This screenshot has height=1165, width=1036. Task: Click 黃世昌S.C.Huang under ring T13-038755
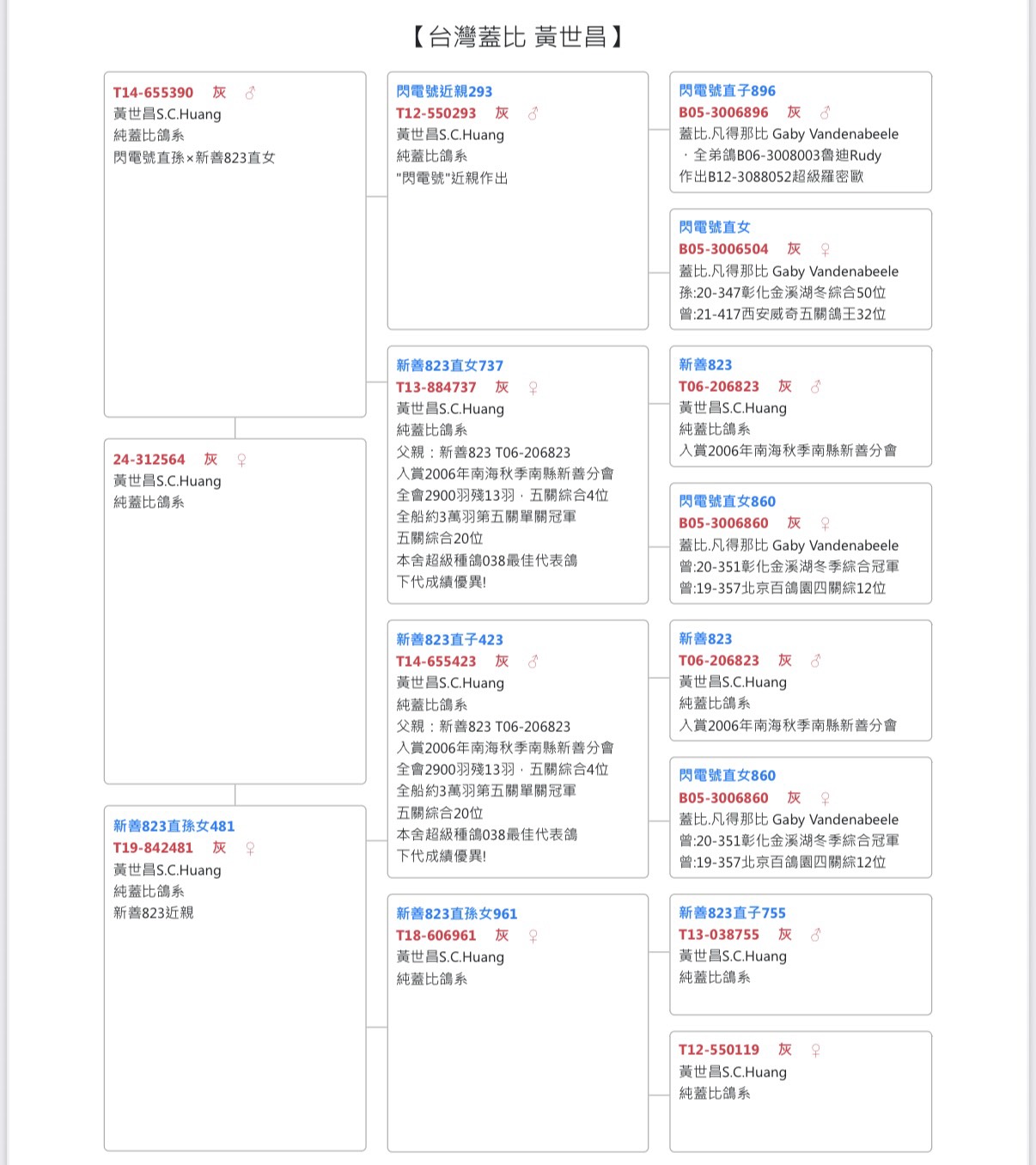[x=733, y=956]
